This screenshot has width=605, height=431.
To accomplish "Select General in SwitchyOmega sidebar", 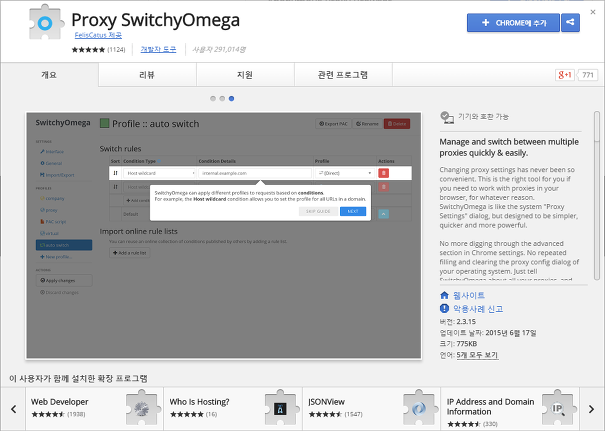I will 51,163.
